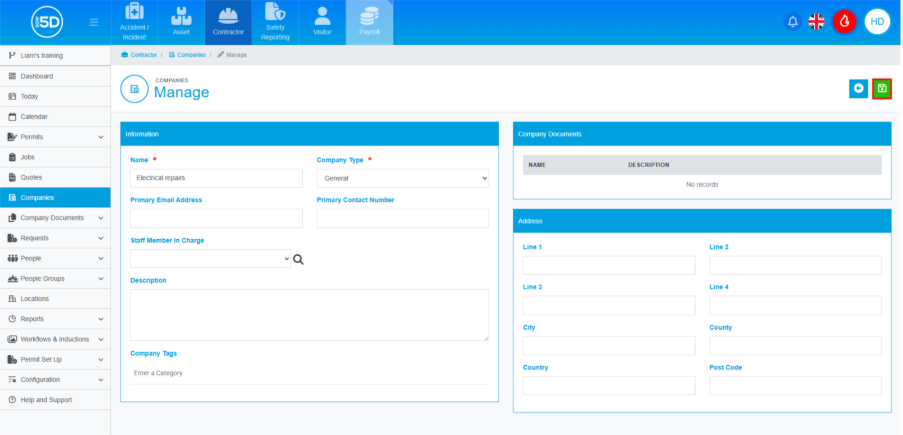
Task: Open the notifications bell icon
Action: pyautogui.click(x=793, y=22)
